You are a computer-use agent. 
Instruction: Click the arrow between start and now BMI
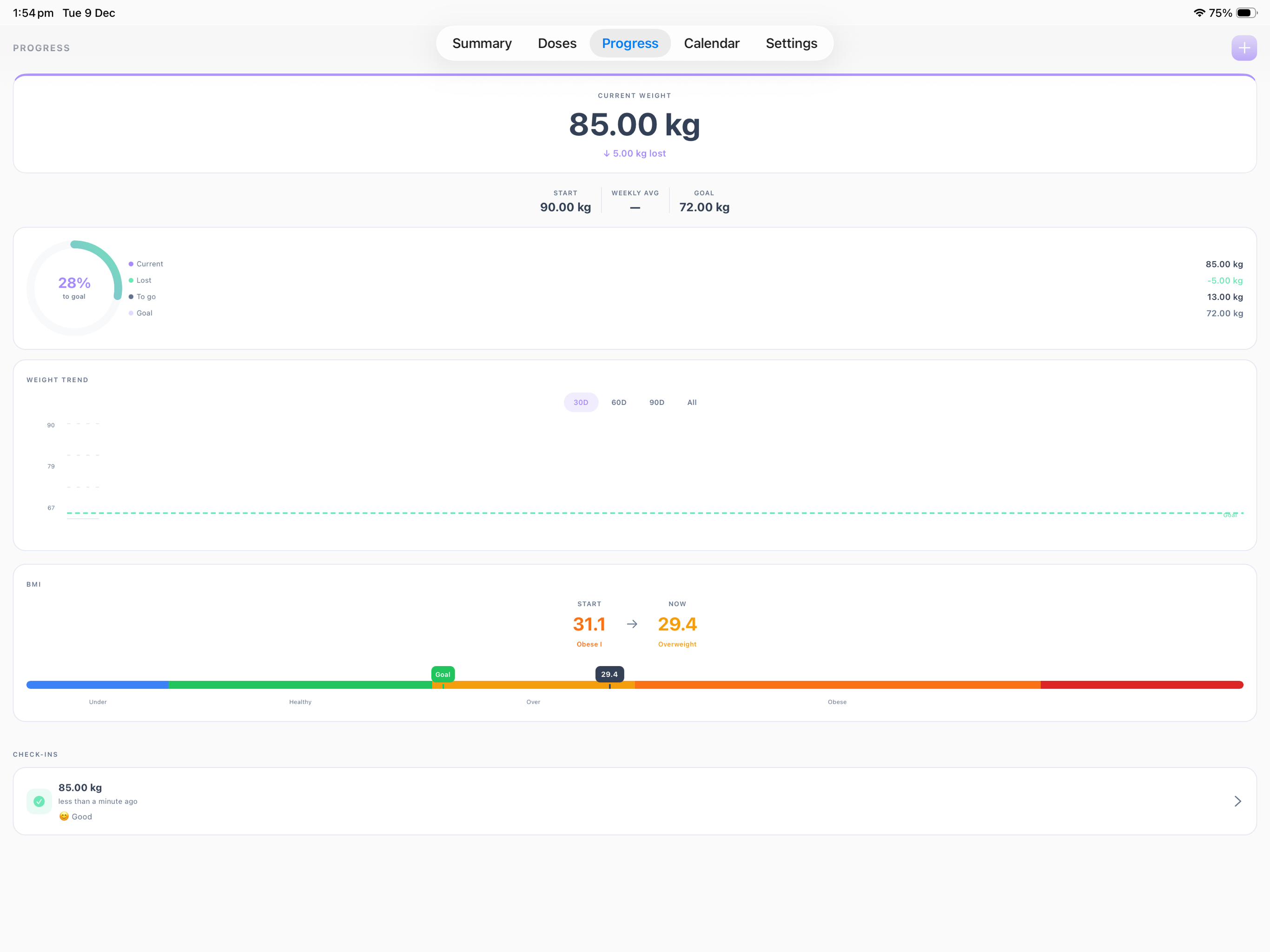click(632, 624)
